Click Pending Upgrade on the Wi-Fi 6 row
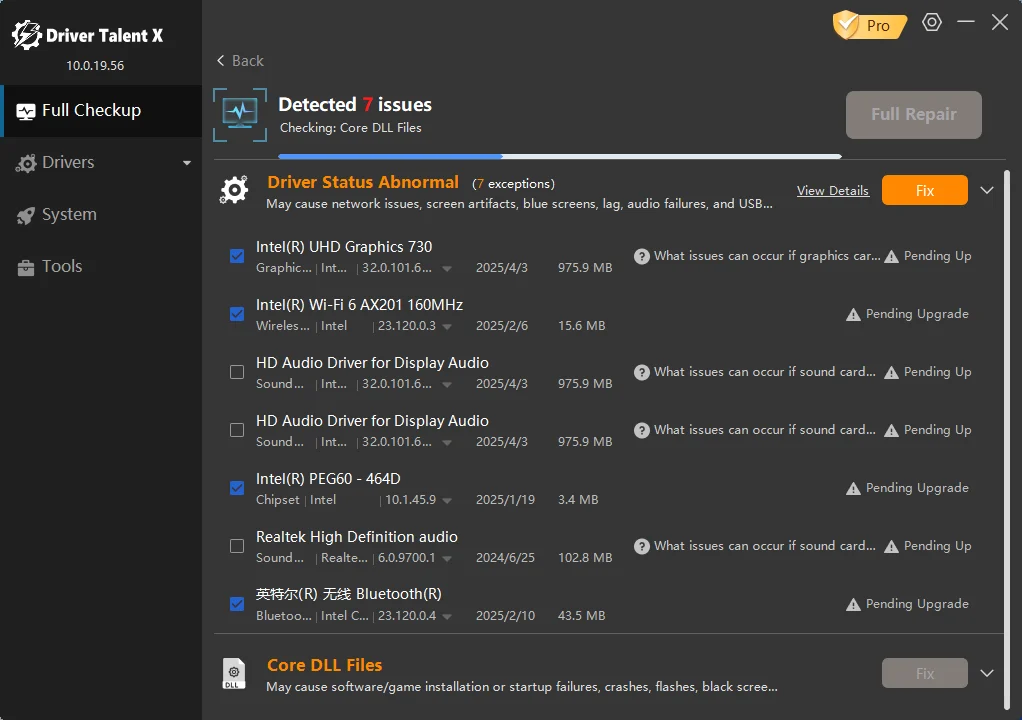This screenshot has width=1022, height=720. coord(917,314)
